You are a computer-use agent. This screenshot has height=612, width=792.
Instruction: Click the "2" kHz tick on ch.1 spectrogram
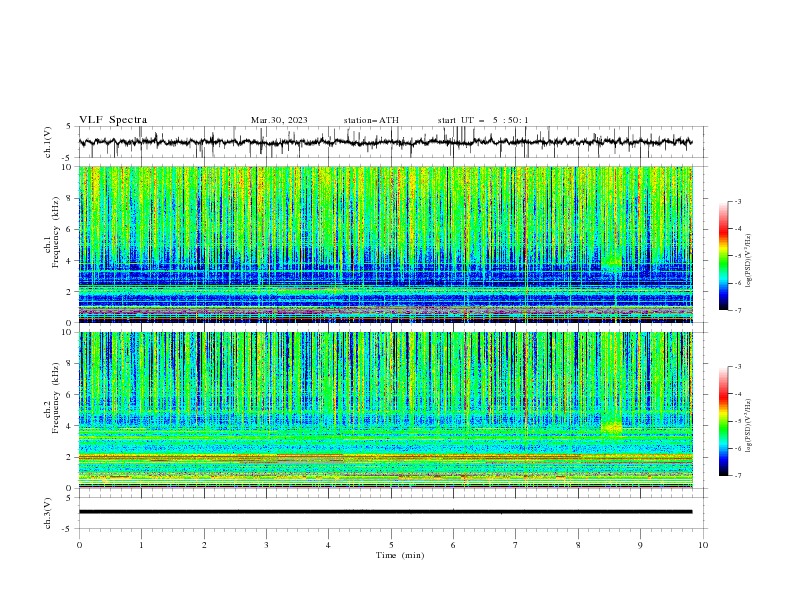click(70, 292)
